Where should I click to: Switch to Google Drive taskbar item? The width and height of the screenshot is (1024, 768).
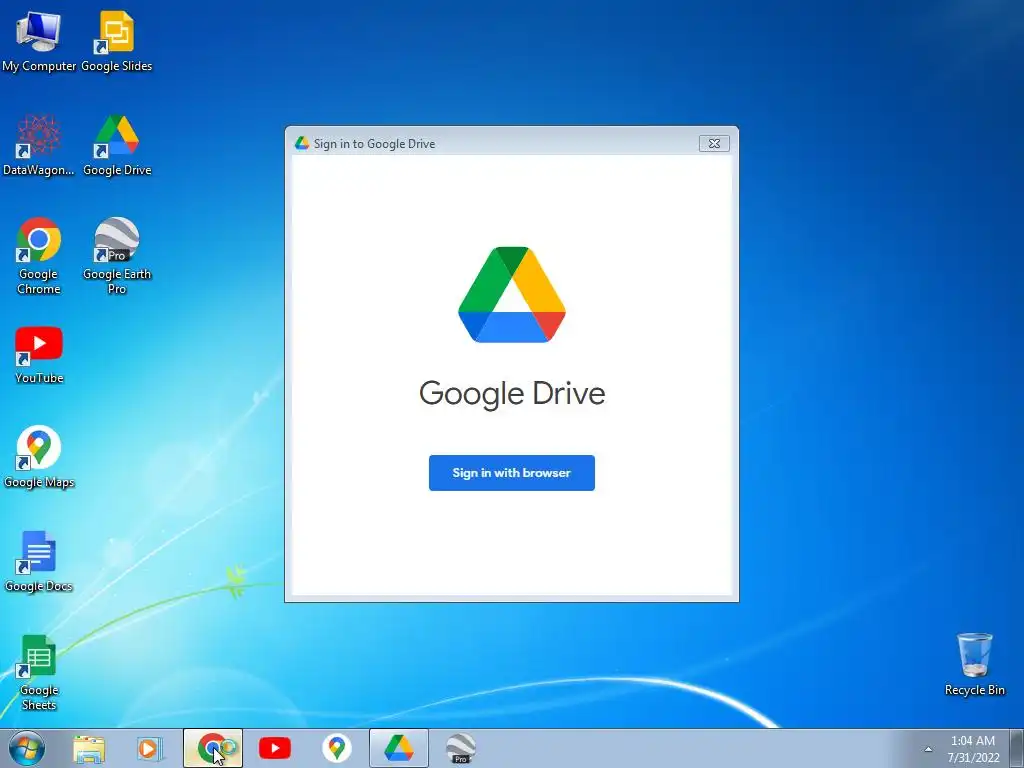coord(399,748)
